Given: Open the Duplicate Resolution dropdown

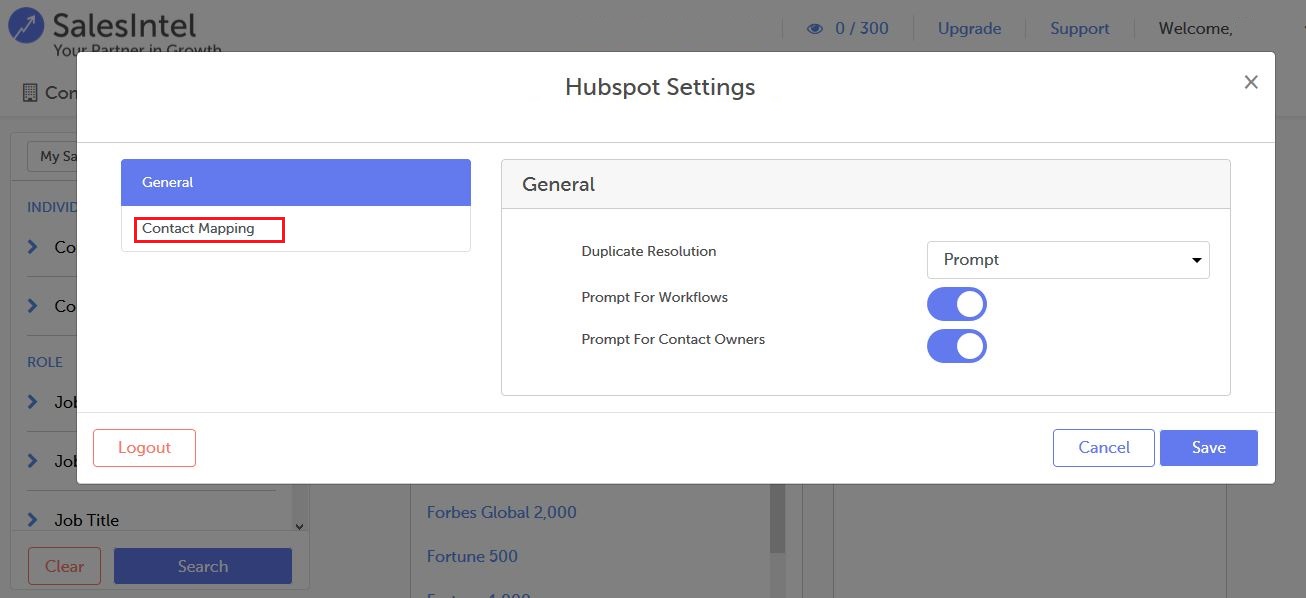Looking at the screenshot, I should [x=1068, y=260].
